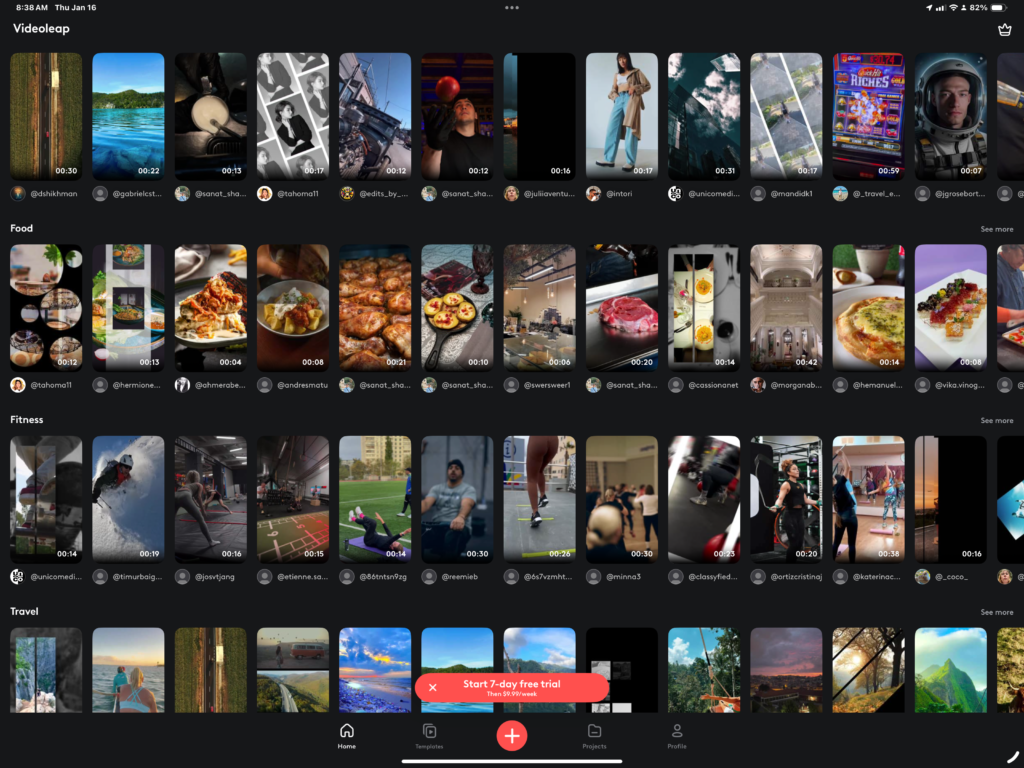1024x768 pixels.
Task: Open the raw steak food video thumbnail
Action: click(621, 307)
